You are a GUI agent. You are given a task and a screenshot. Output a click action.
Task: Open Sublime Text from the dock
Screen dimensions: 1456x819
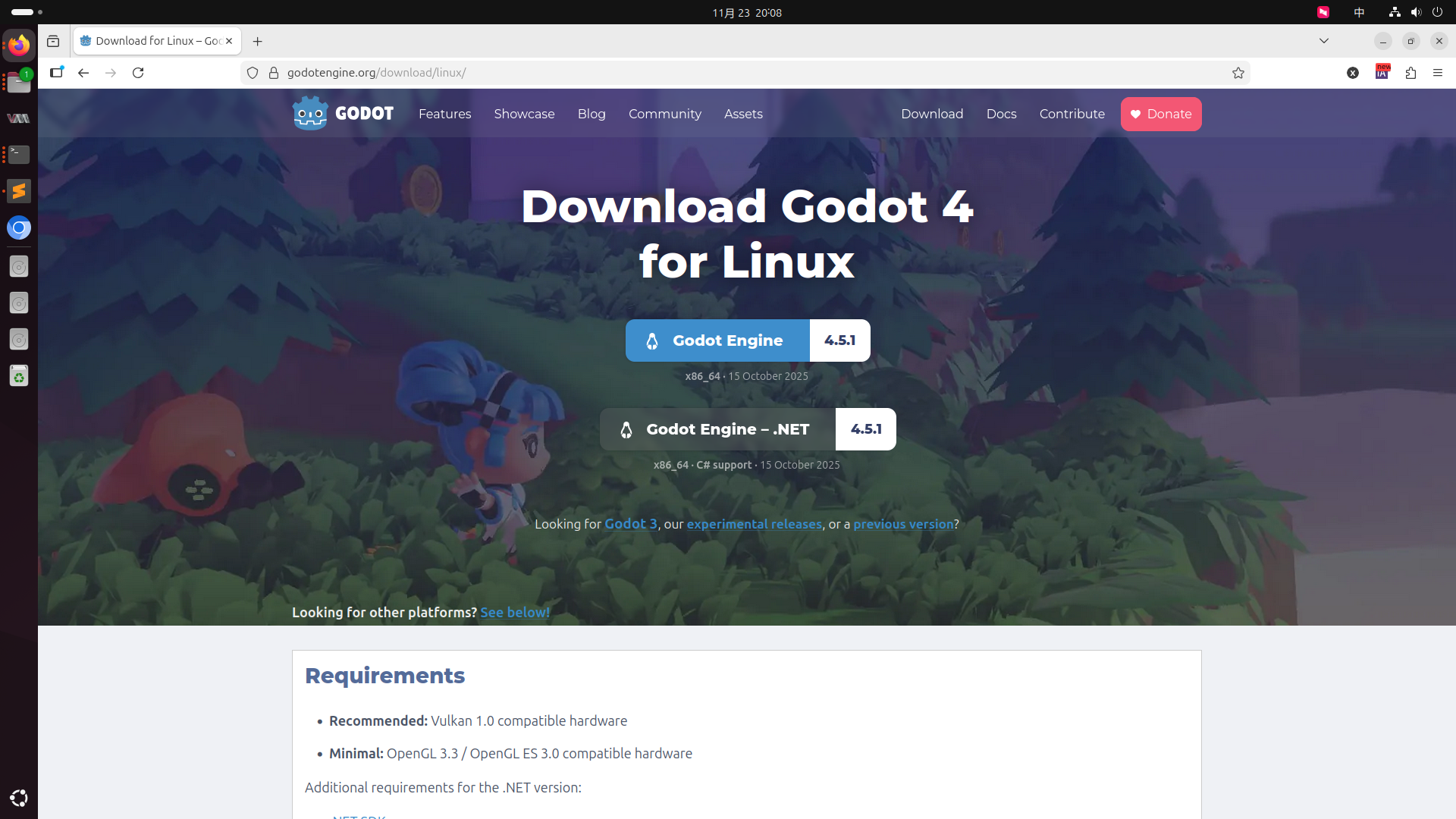(19, 191)
